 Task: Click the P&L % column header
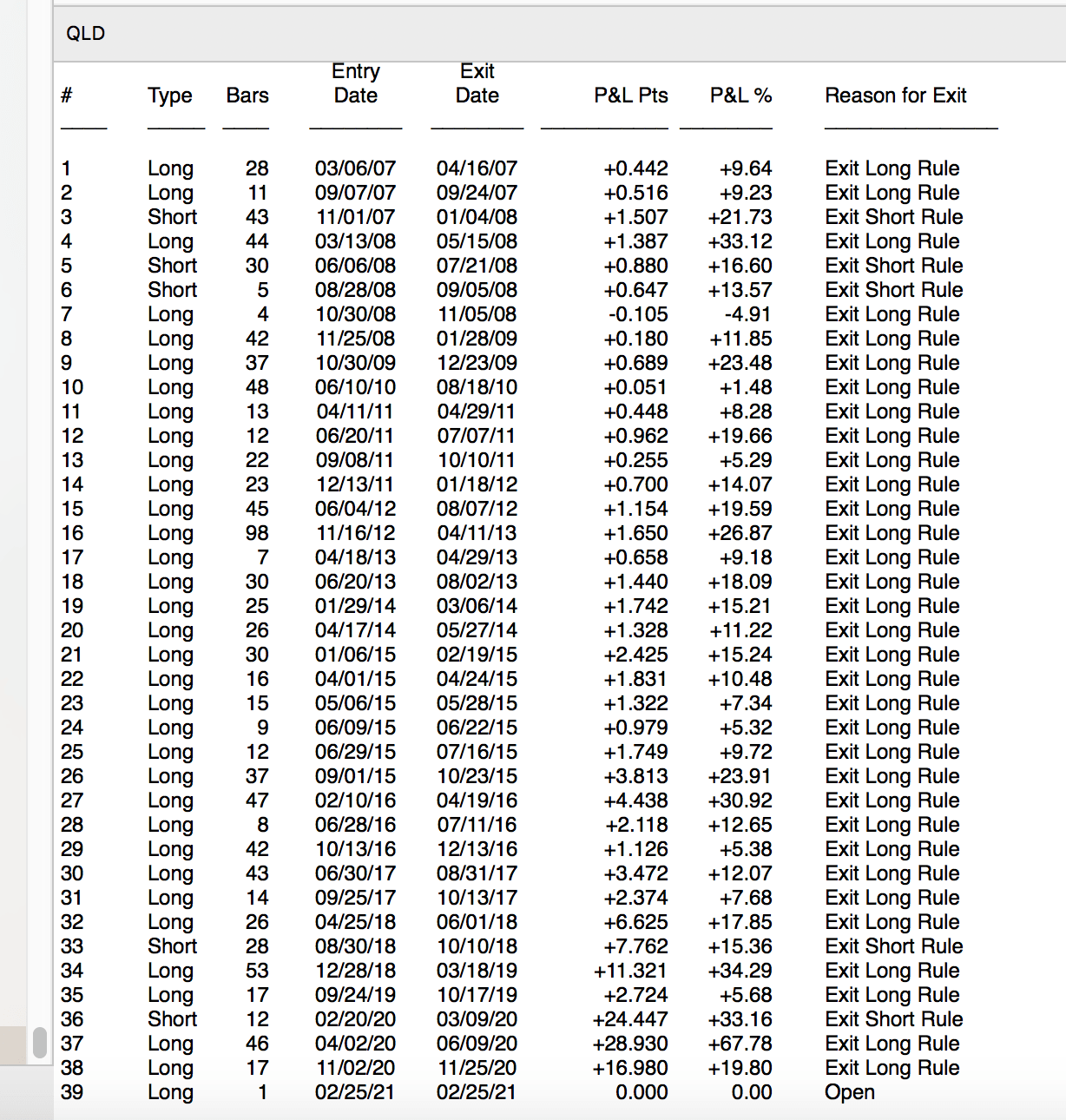pyautogui.click(x=740, y=96)
